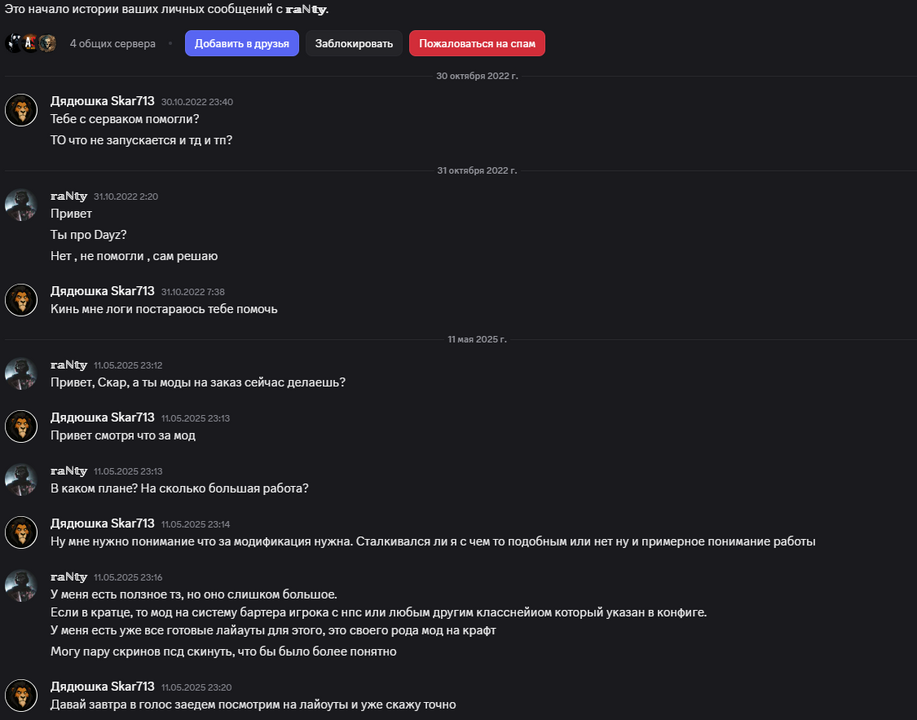The height and width of the screenshot is (720, 917).
Task: Click lion avatar beside 'Ну мне нужно понимание'
Action: (x=21, y=532)
